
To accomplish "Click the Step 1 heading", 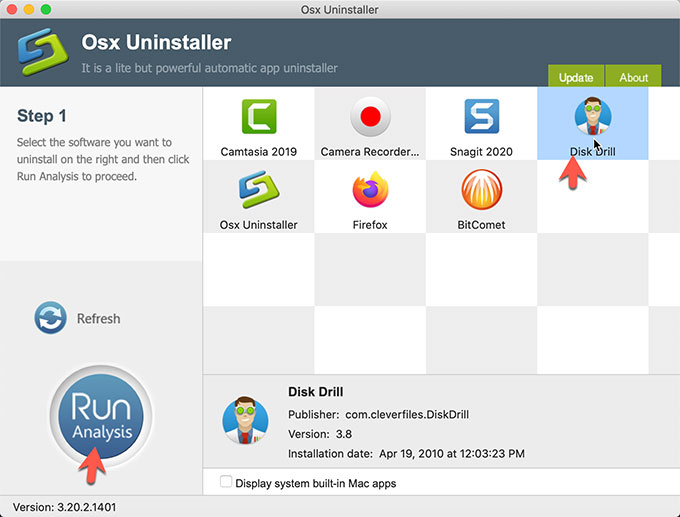I will [42, 116].
